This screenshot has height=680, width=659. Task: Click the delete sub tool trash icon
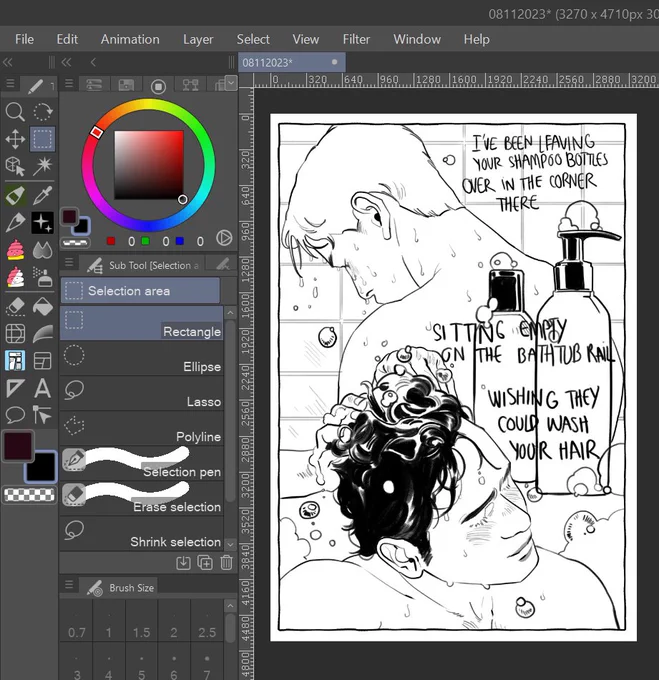(x=226, y=562)
